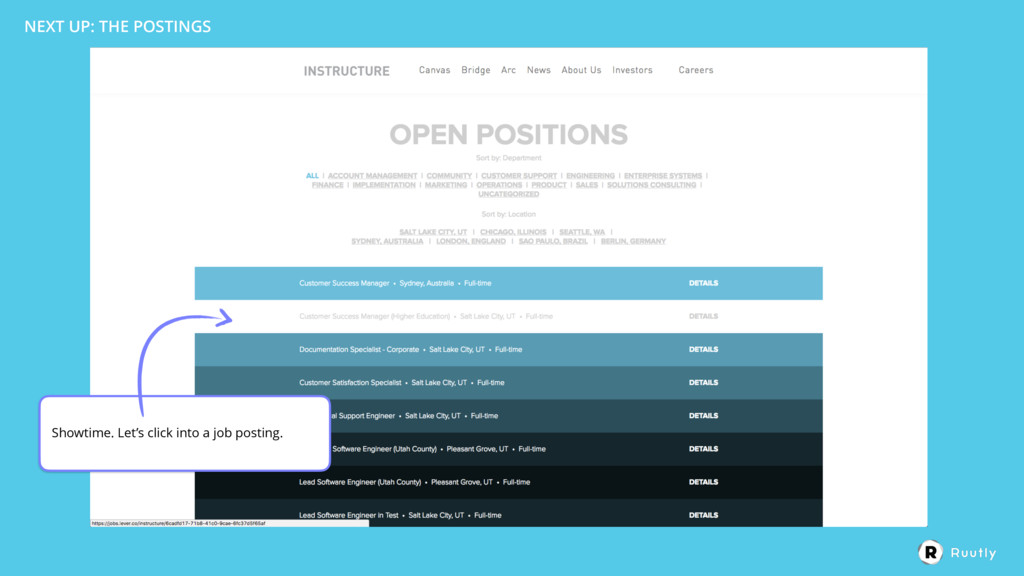This screenshot has width=1024, height=576.
Task: Click DETAILS for Customer Satisfaction Specialist
Action: tap(703, 383)
